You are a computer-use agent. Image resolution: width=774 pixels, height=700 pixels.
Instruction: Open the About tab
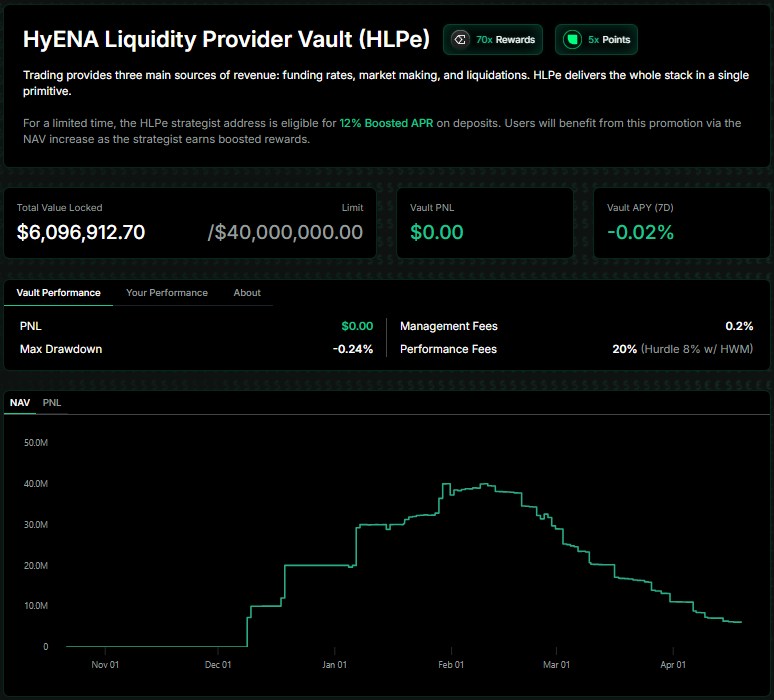[247, 293]
